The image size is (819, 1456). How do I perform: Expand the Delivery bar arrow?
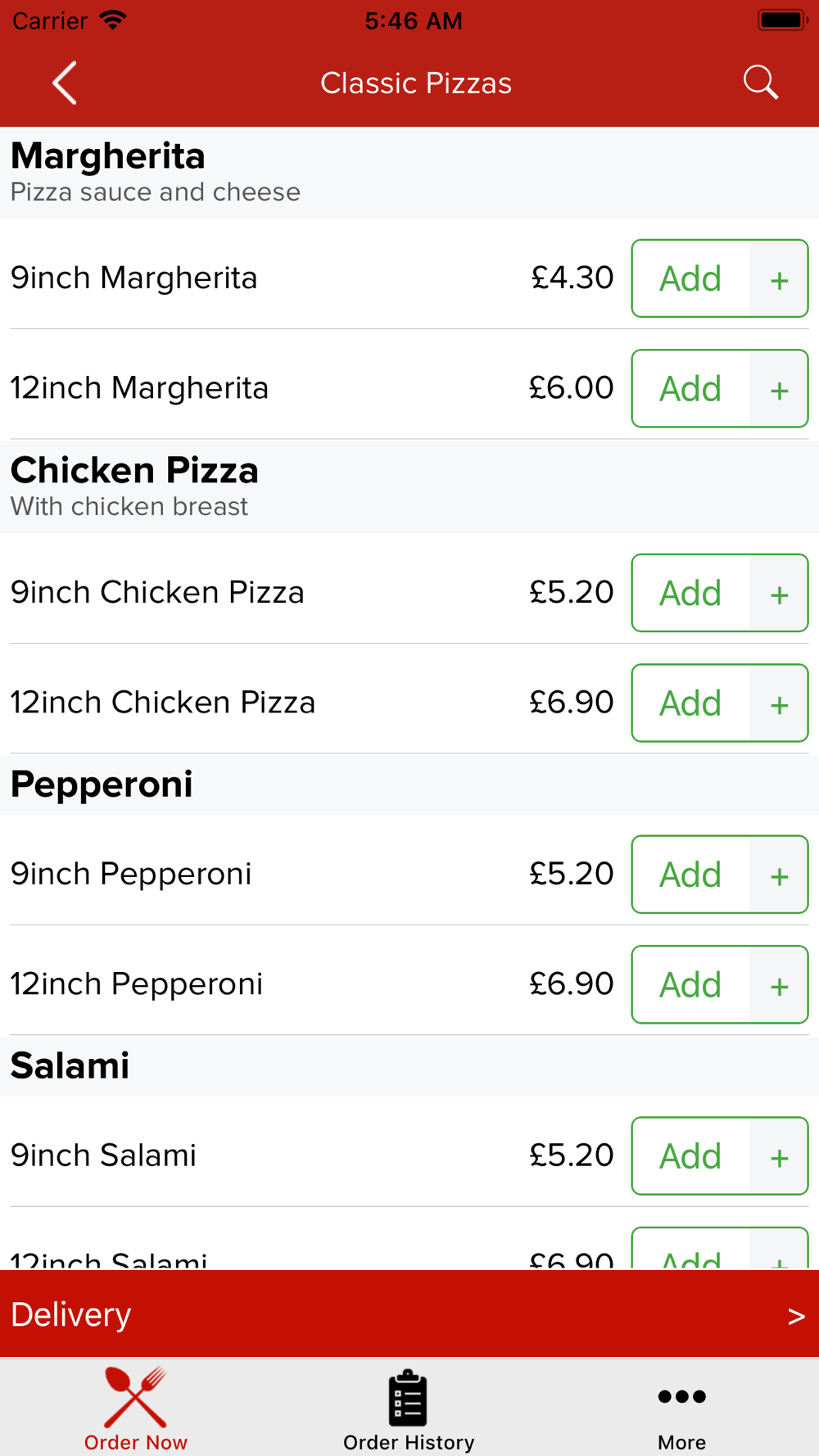point(795,1316)
